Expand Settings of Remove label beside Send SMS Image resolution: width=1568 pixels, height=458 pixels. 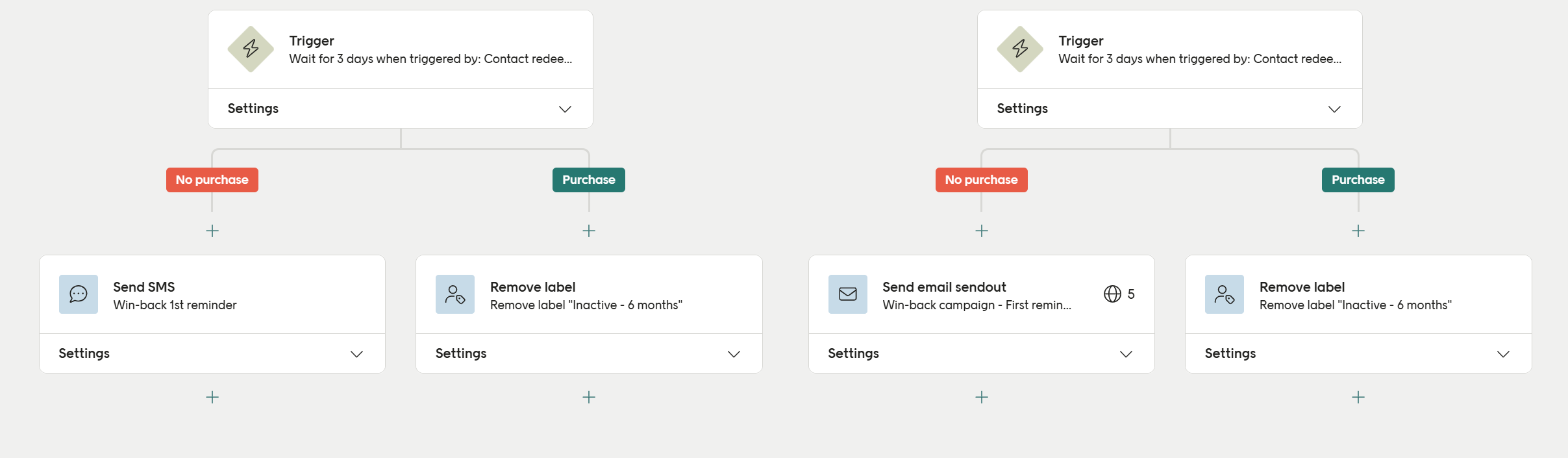coord(734,354)
